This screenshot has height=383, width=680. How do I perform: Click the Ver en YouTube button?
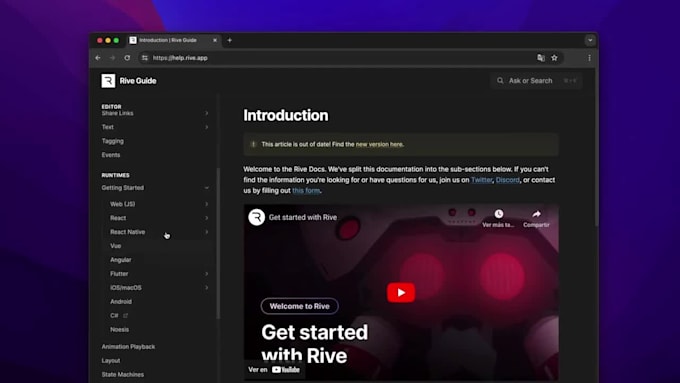pos(274,370)
